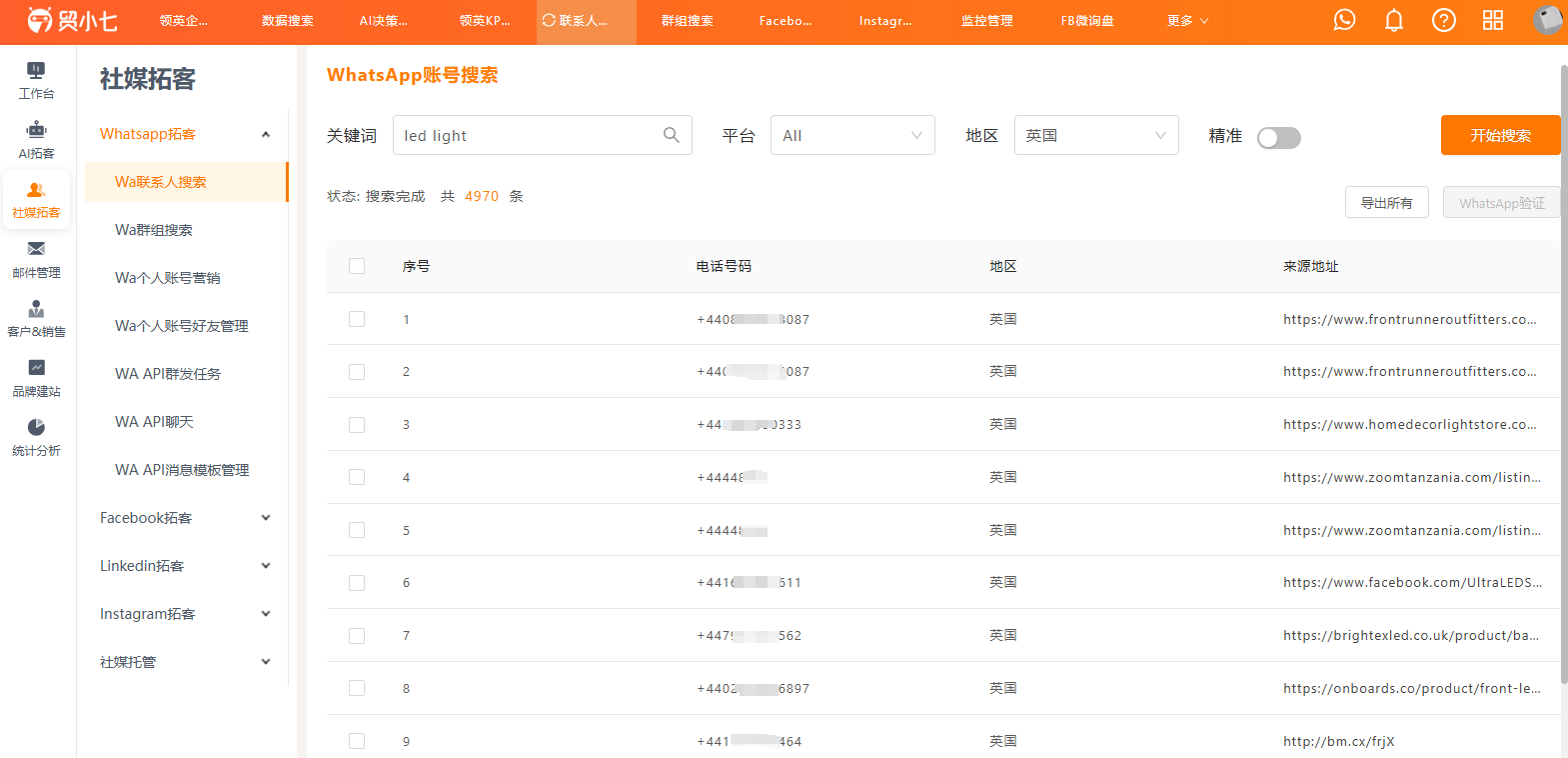
Task: Switch to the 数据搜索 tab
Action: pos(287,21)
